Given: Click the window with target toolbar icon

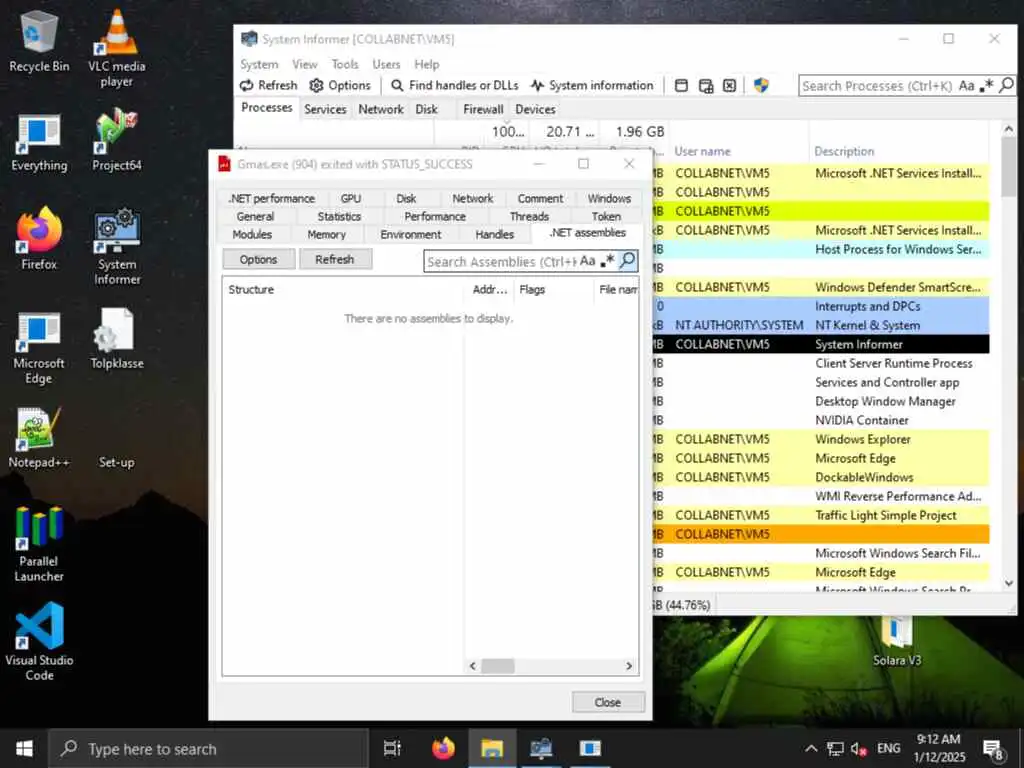Looking at the screenshot, I should pyautogui.click(x=705, y=86).
